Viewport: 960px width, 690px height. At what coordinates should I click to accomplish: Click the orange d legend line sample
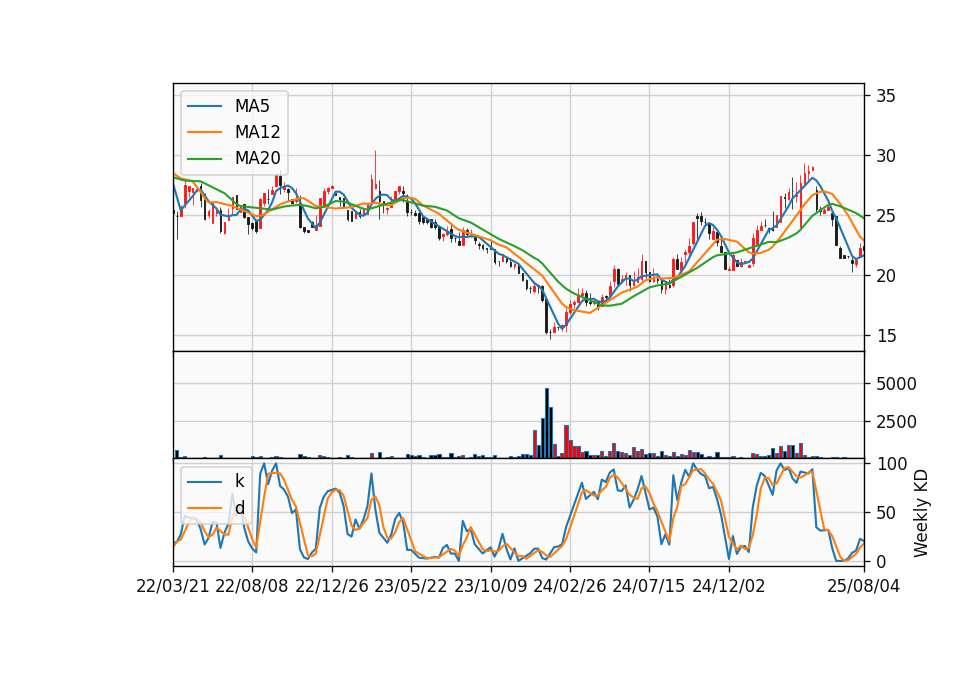coord(204,508)
